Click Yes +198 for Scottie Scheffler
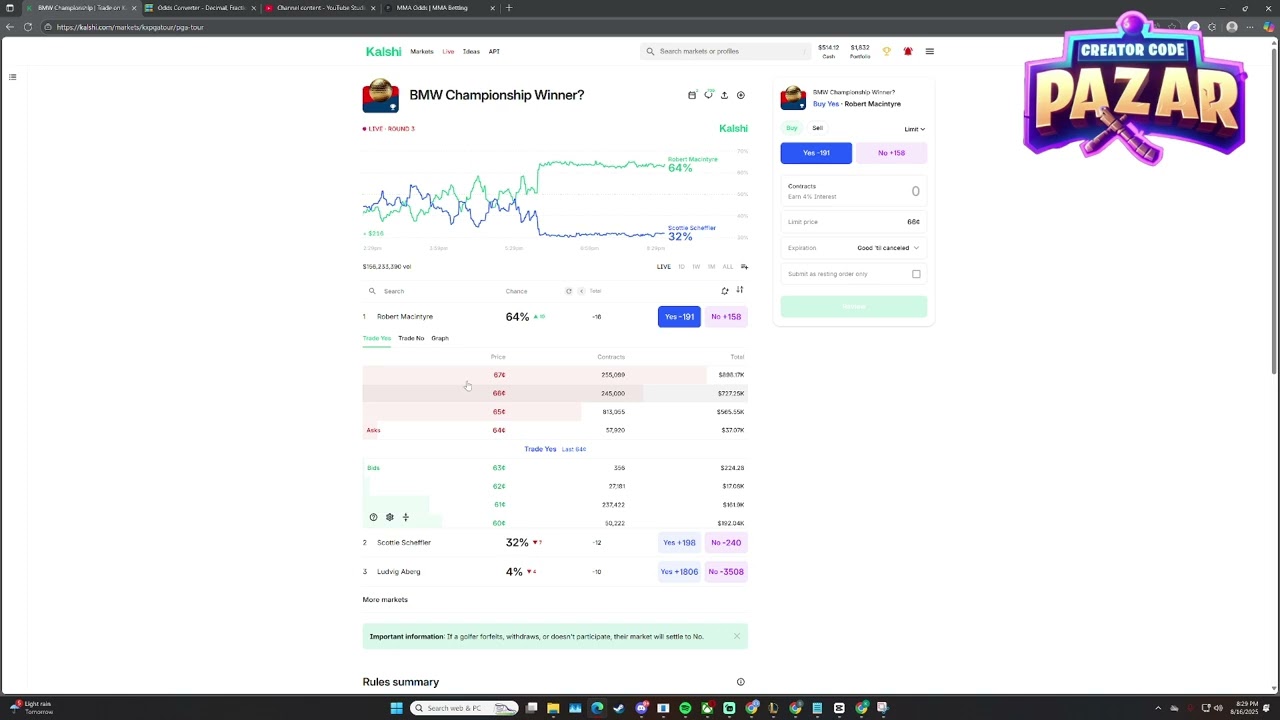 click(679, 543)
